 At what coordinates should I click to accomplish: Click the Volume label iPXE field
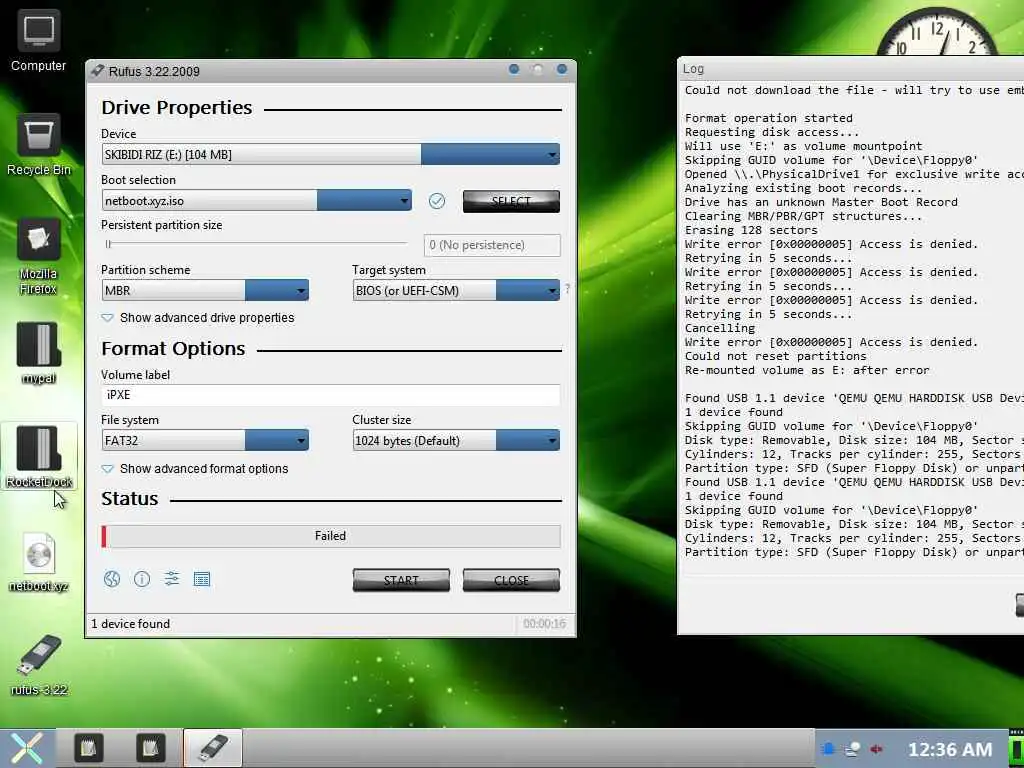(x=330, y=395)
